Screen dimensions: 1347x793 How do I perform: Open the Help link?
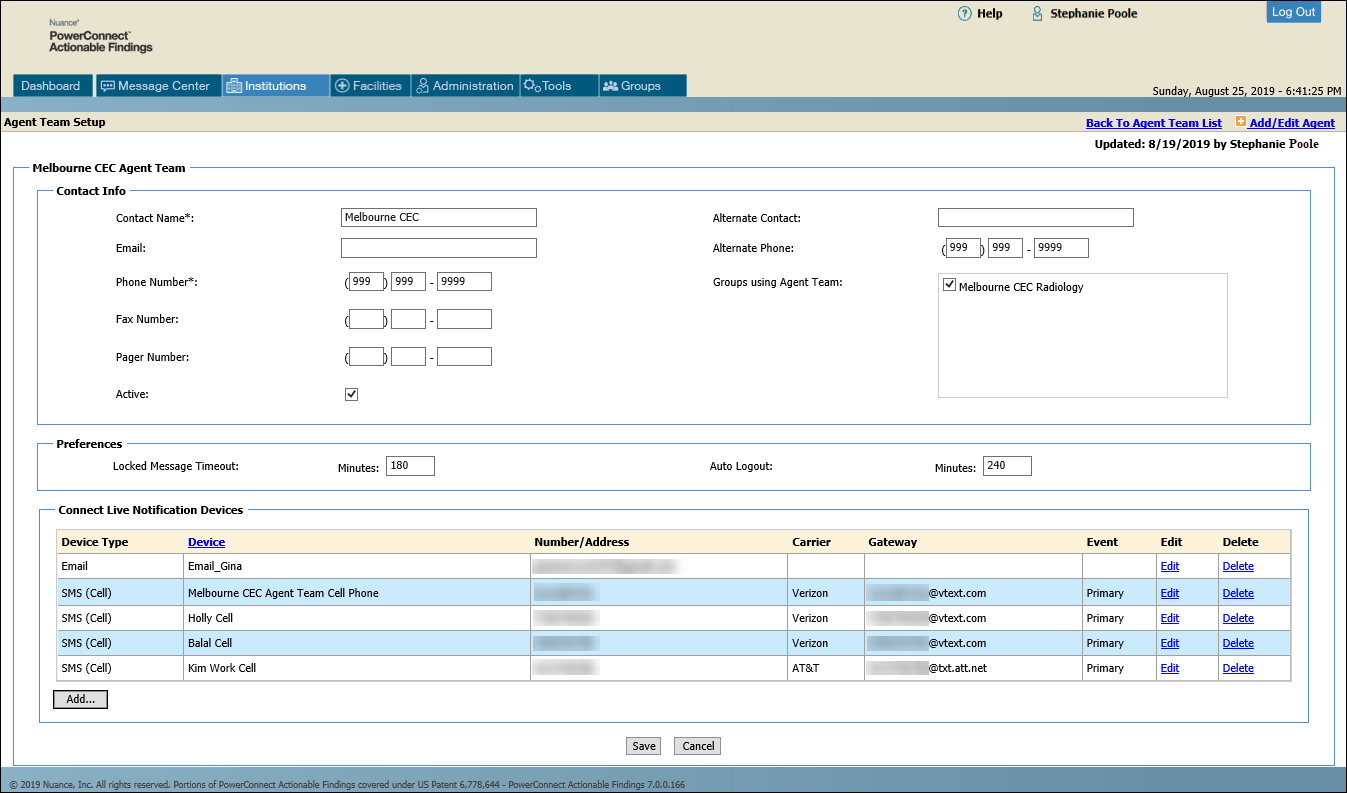[x=989, y=14]
